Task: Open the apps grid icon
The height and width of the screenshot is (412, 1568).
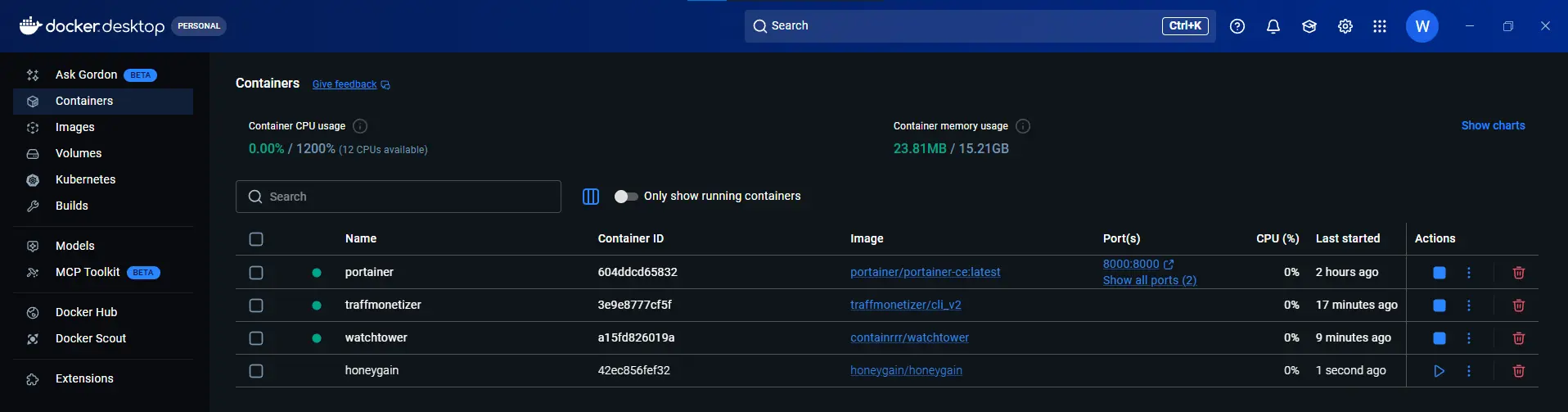Action: tap(1380, 26)
